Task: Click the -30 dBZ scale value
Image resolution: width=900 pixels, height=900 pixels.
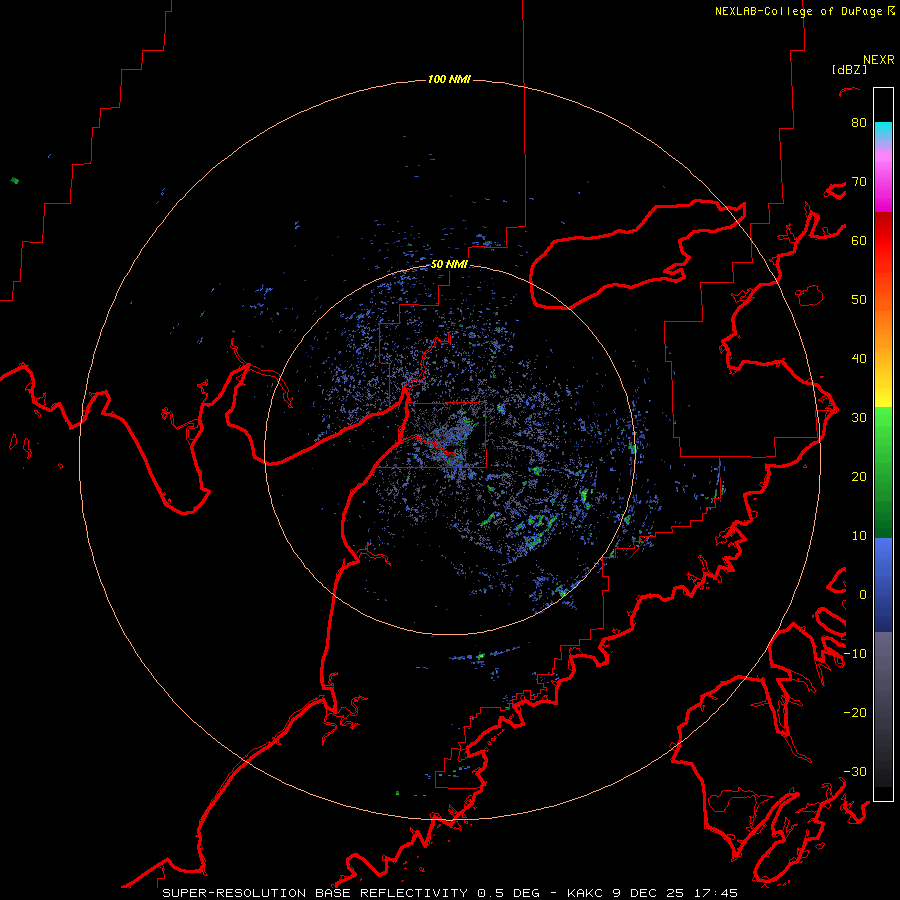Action: coord(855,771)
